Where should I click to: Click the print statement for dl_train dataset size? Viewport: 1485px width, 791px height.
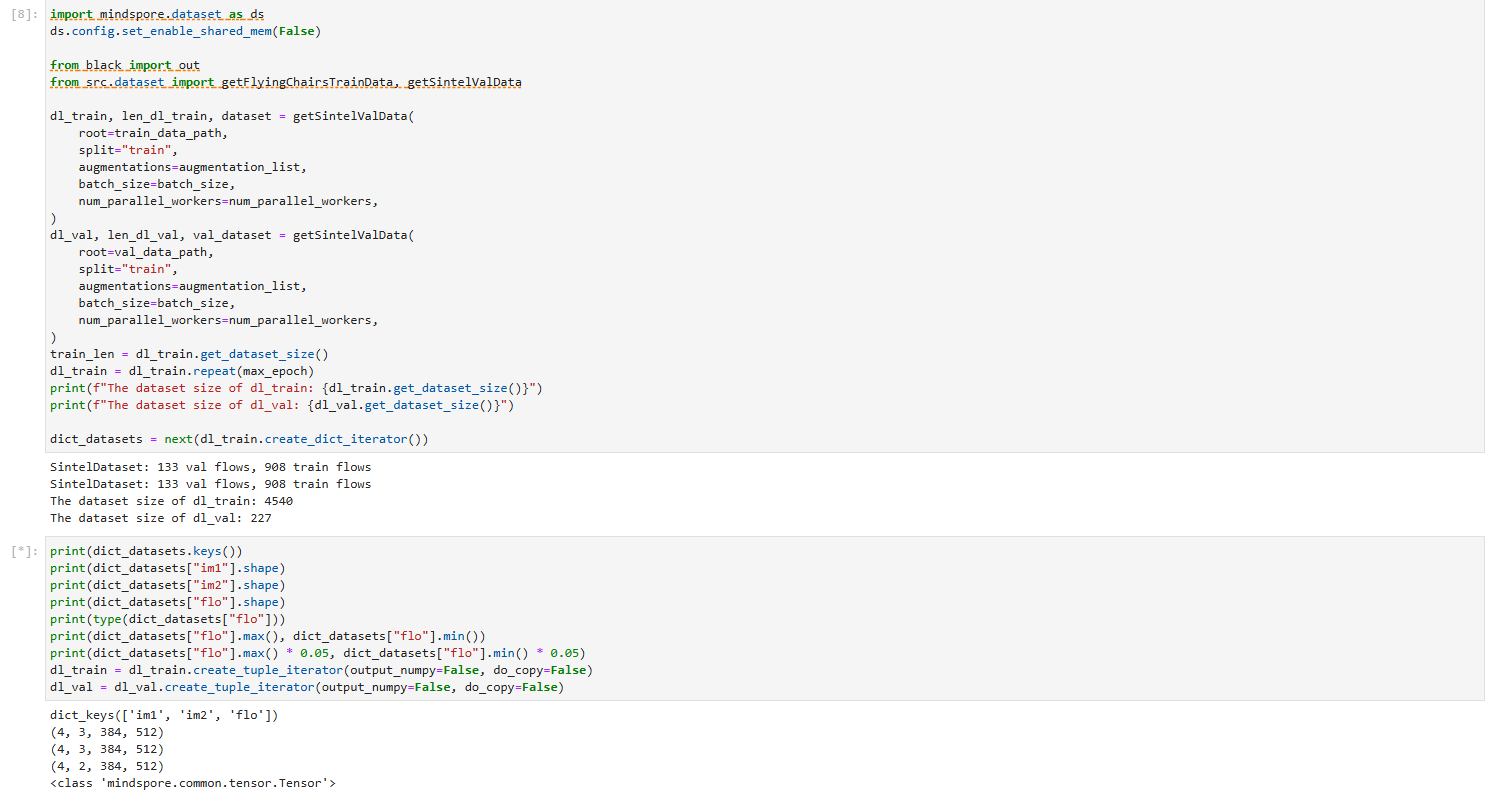(296, 388)
